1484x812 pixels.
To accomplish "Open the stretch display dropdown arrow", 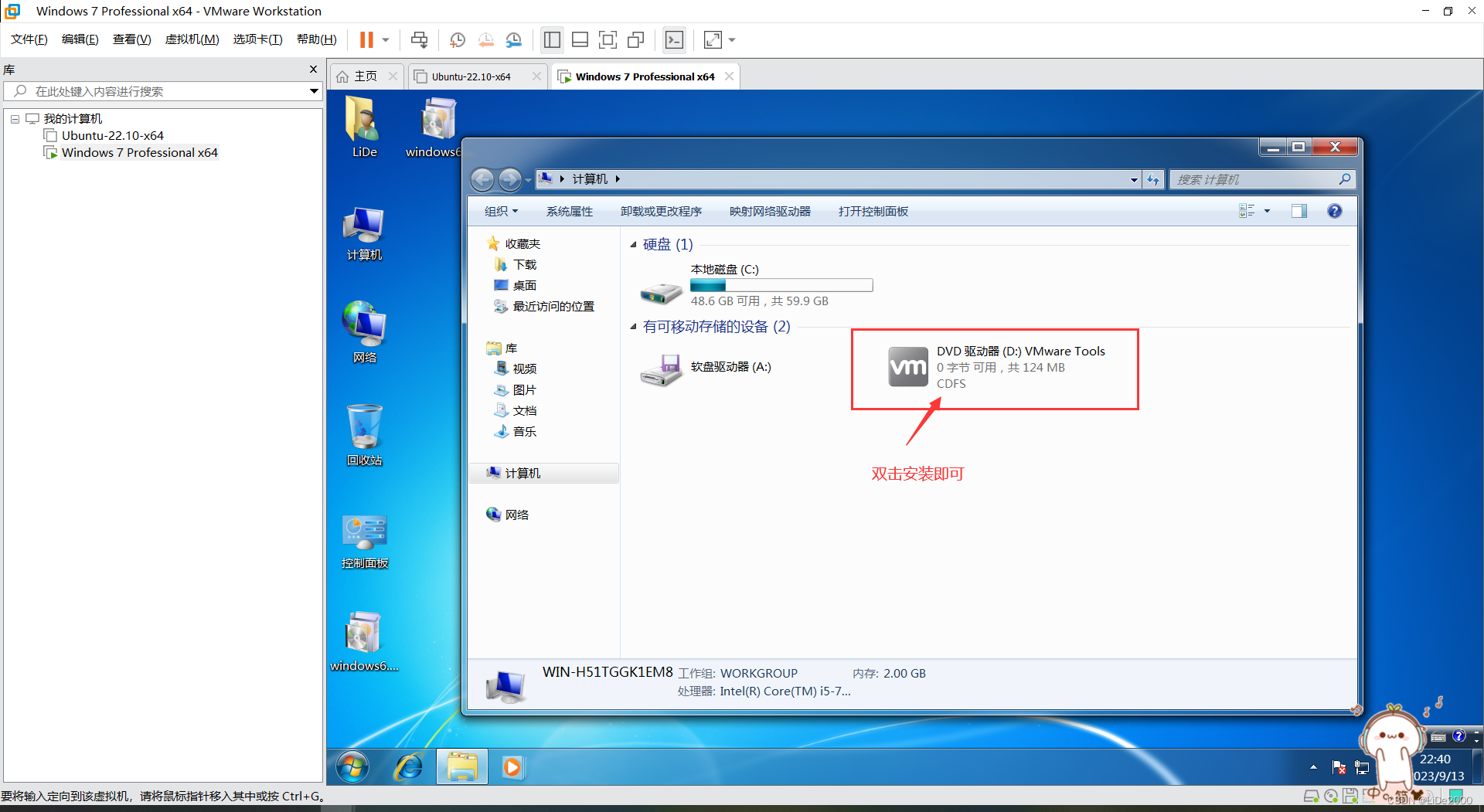I will pos(732,39).
